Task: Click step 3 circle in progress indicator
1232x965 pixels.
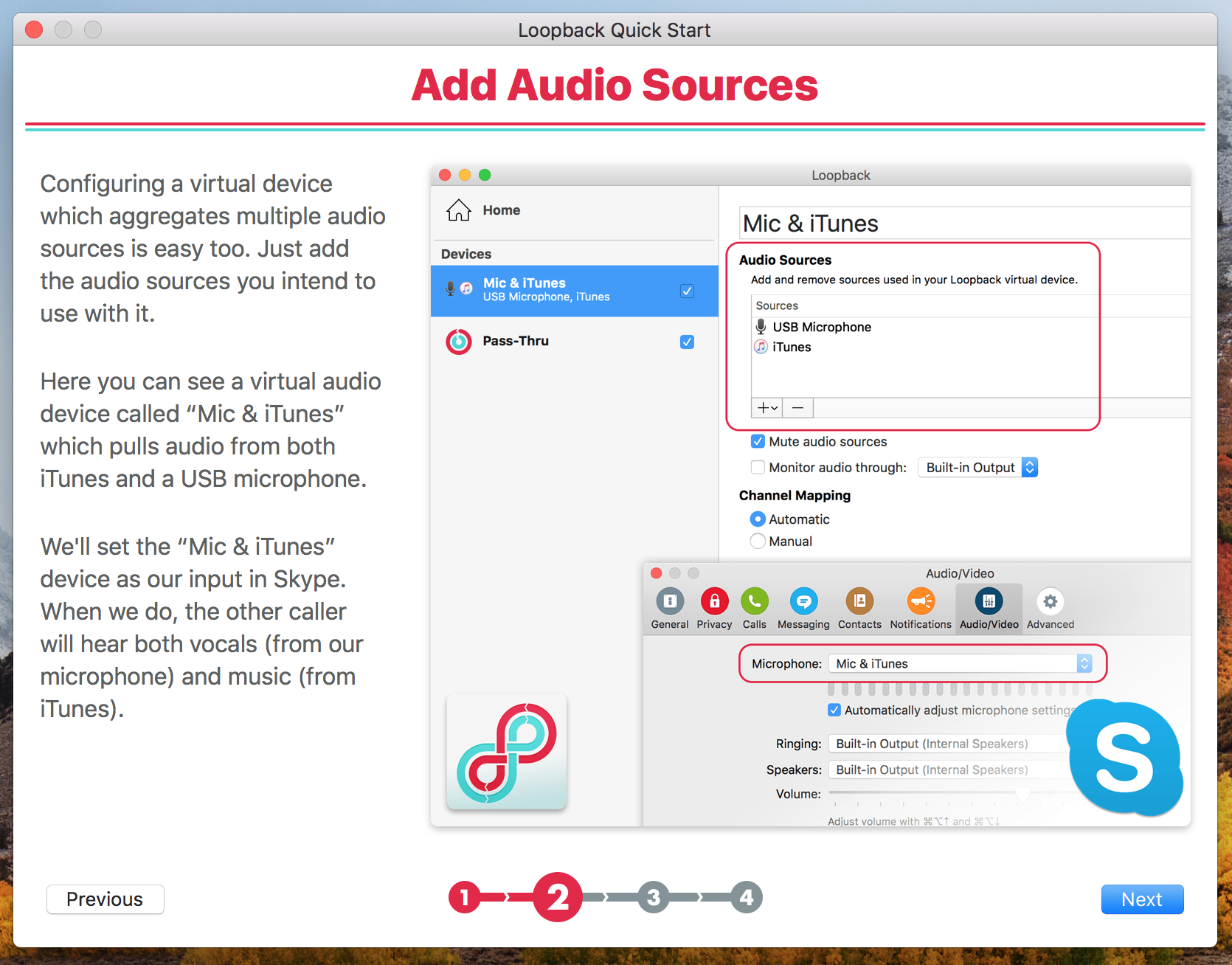Action: (x=654, y=897)
